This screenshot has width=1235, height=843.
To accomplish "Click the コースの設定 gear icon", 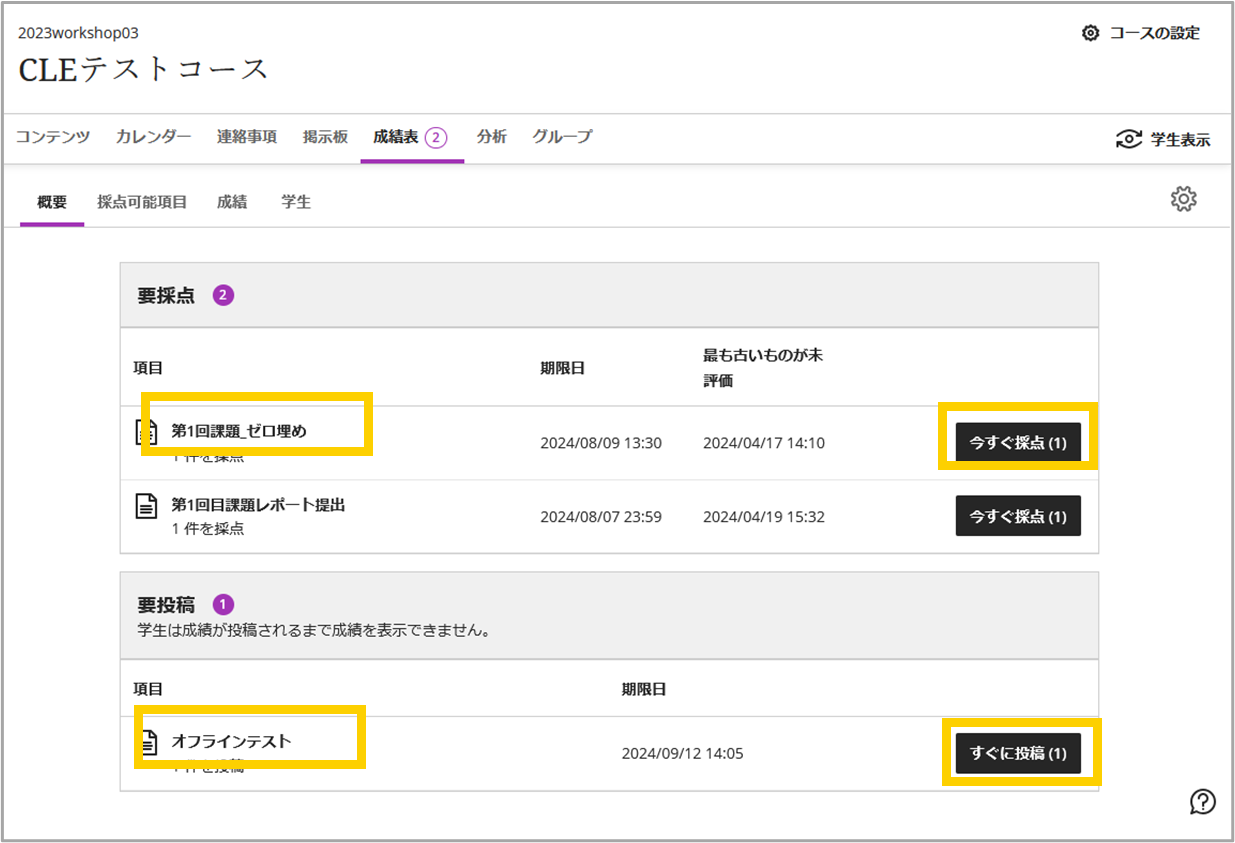I will 1090,33.
